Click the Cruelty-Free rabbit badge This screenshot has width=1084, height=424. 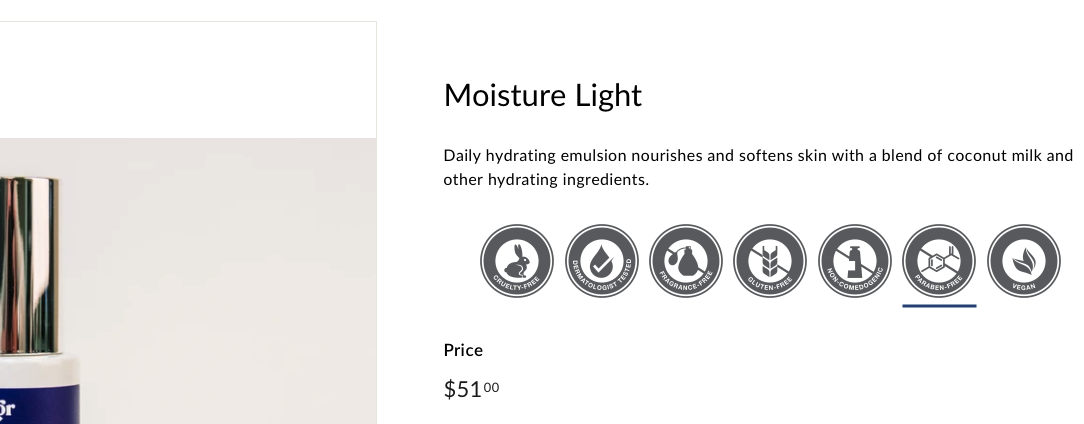click(516, 261)
